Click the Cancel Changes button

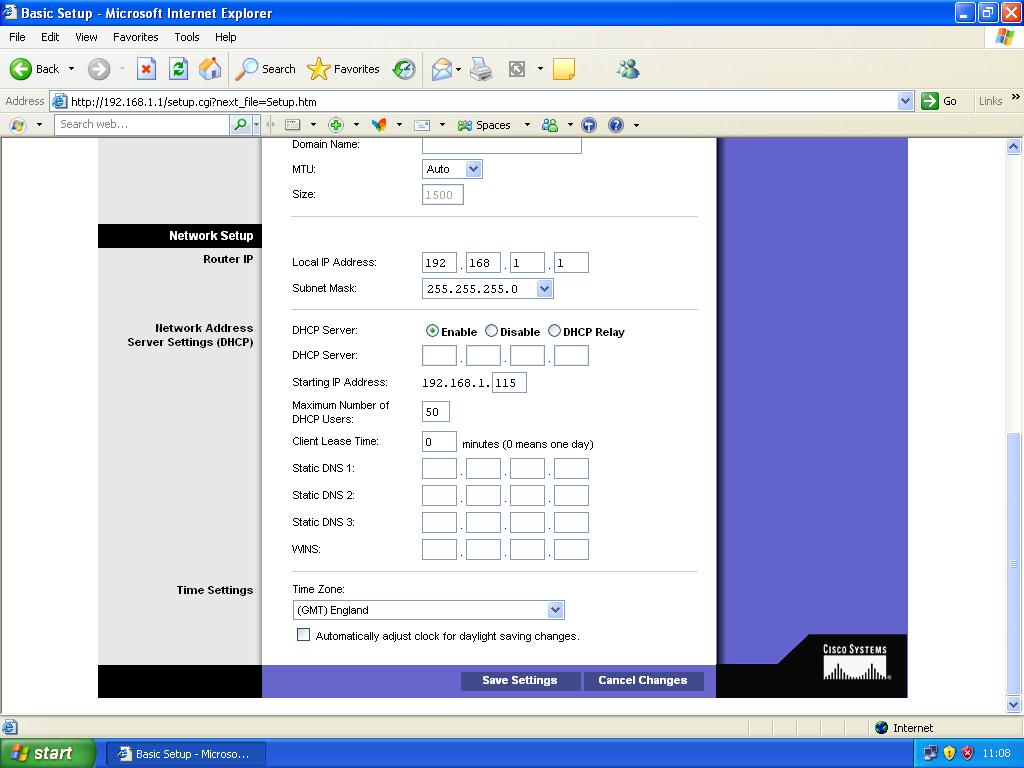tap(642, 680)
